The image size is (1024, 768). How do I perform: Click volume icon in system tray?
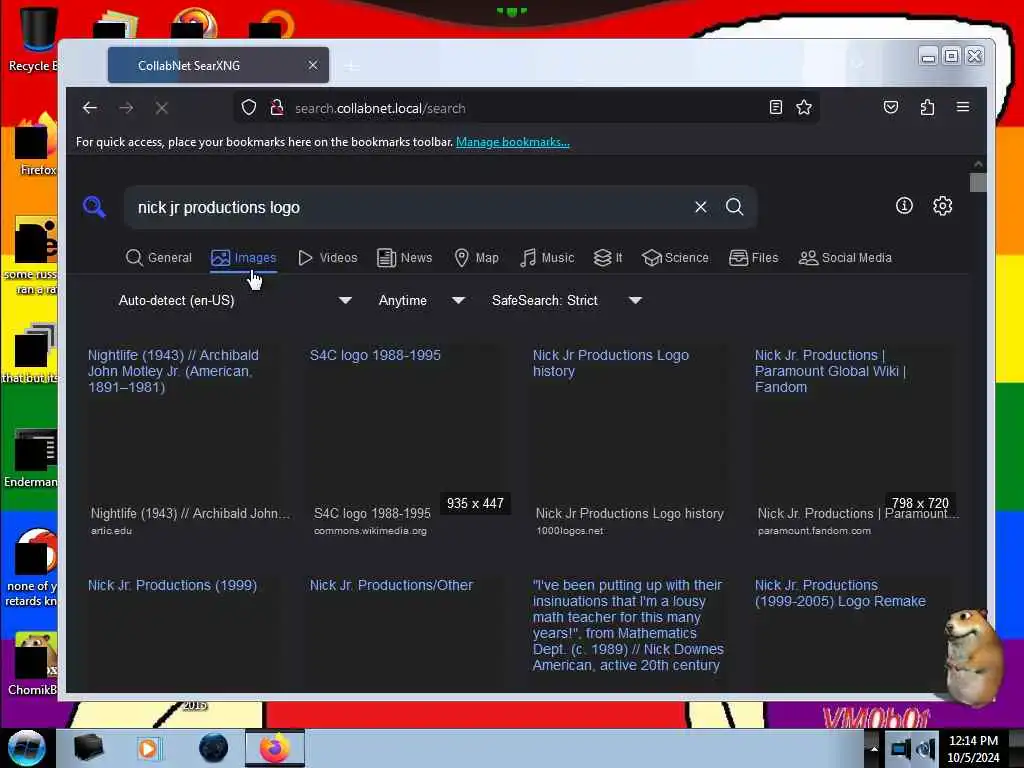click(925, 748)
